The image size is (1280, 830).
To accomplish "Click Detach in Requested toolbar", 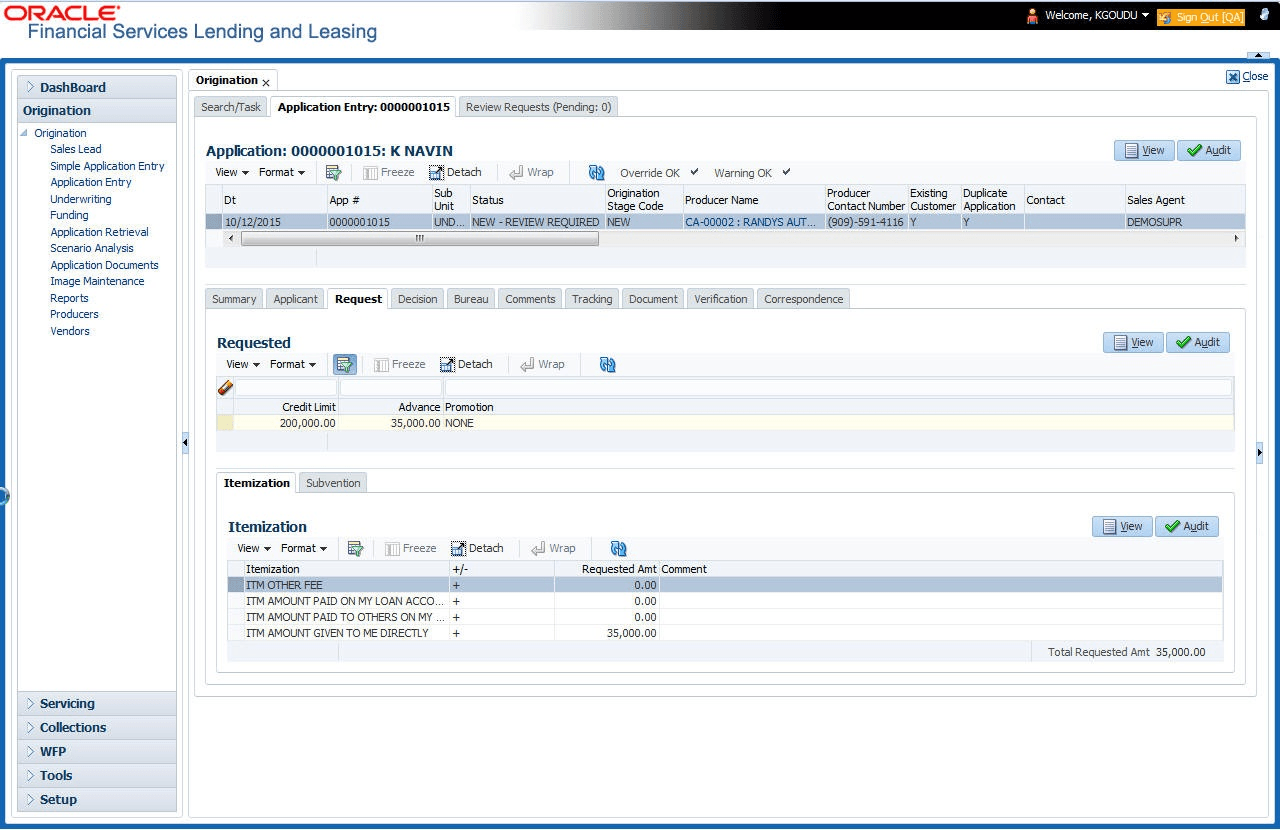I will click(x=466, y=364).
